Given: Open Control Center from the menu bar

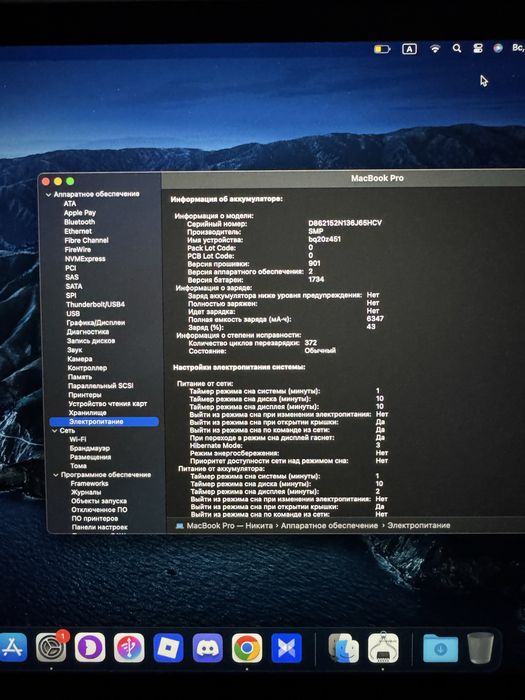Looking at the screenshot, I should 478,48.
